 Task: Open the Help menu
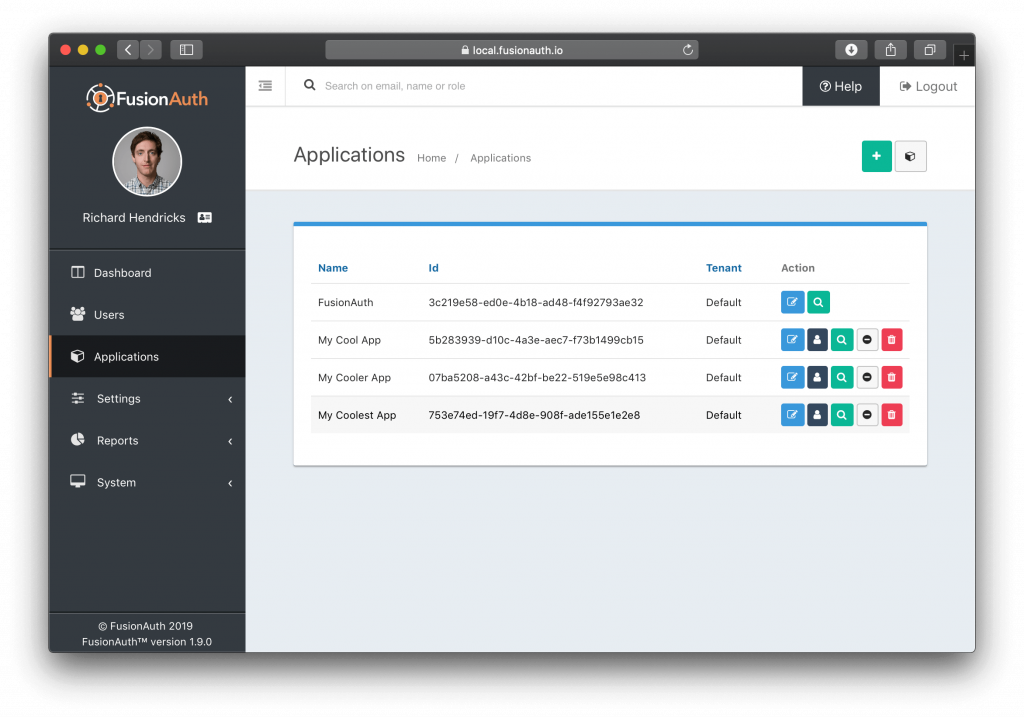point(840,86)
